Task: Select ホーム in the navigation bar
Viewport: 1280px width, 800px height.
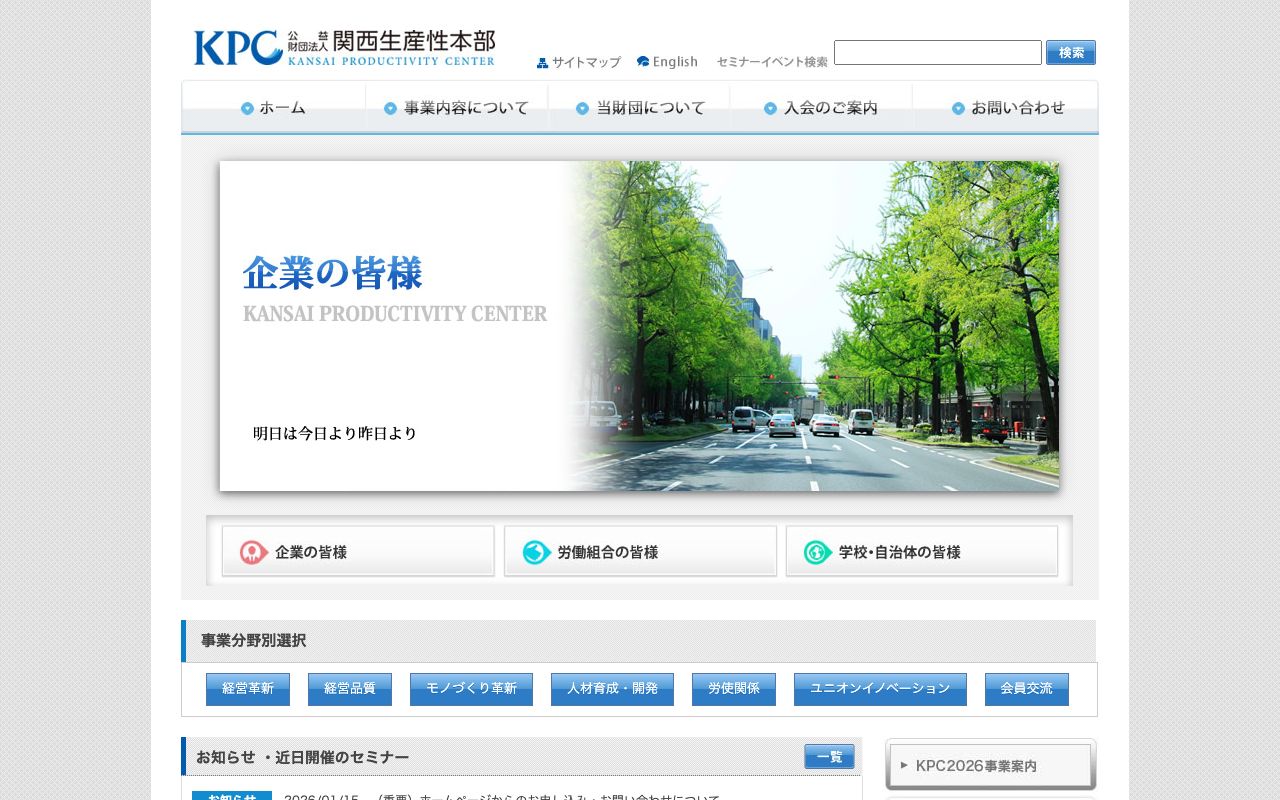Action: pyautogui.click(x=280, y=108)
